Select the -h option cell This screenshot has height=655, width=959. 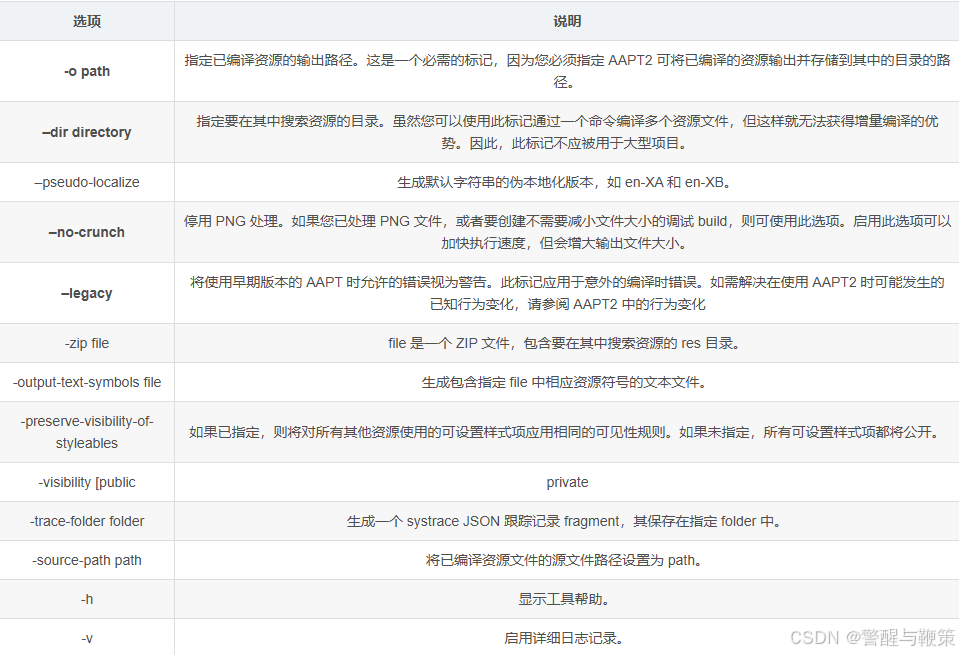(87, 599)
